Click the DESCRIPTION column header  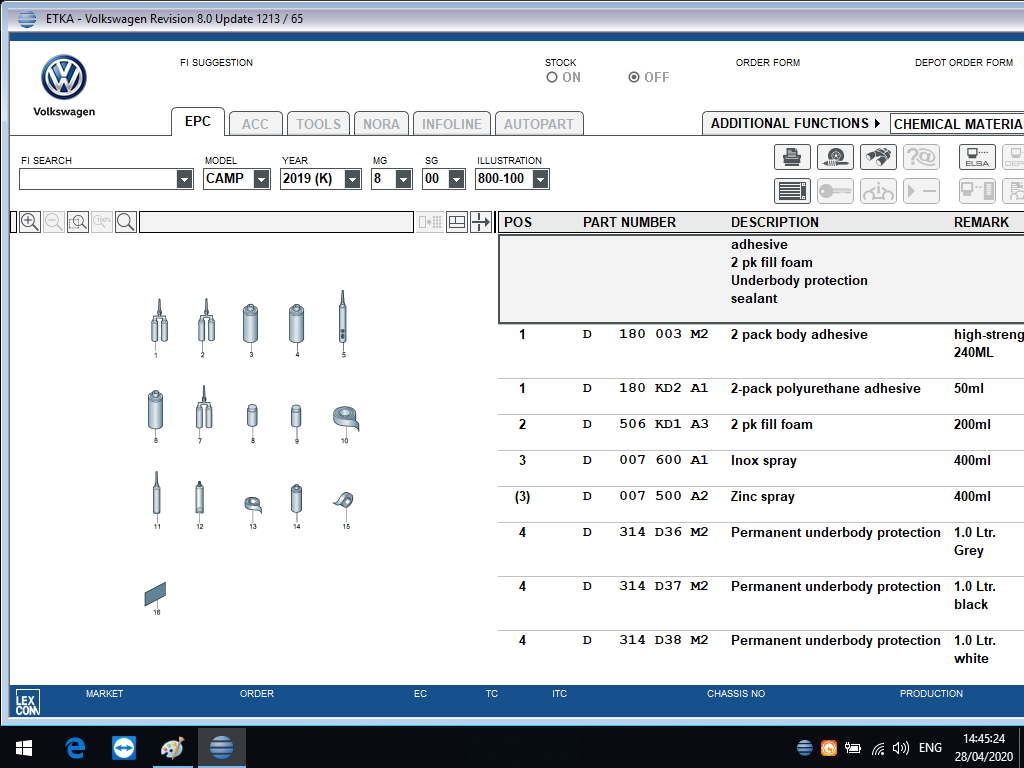775,222
